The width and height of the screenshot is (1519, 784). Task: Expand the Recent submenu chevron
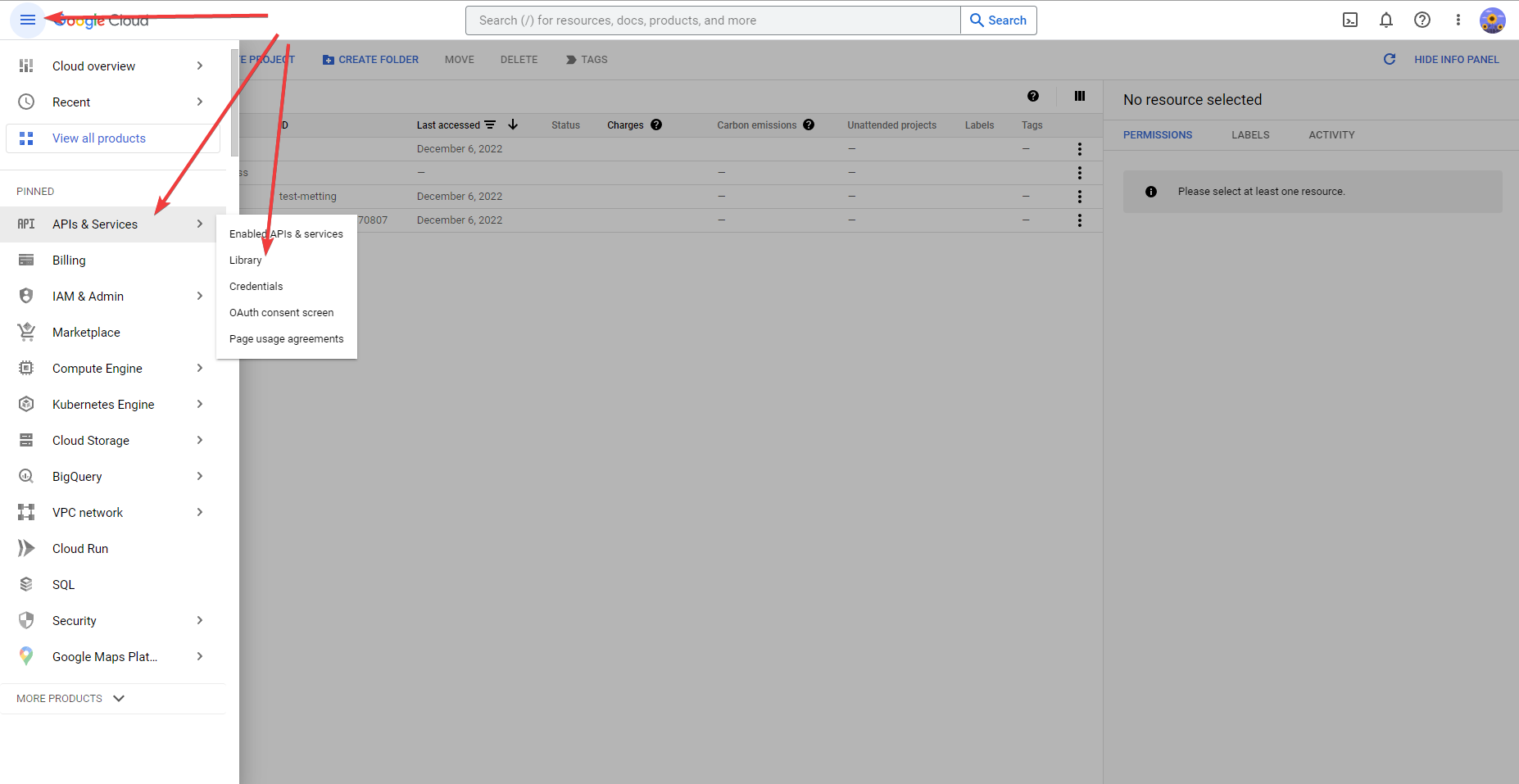(200, 102)
